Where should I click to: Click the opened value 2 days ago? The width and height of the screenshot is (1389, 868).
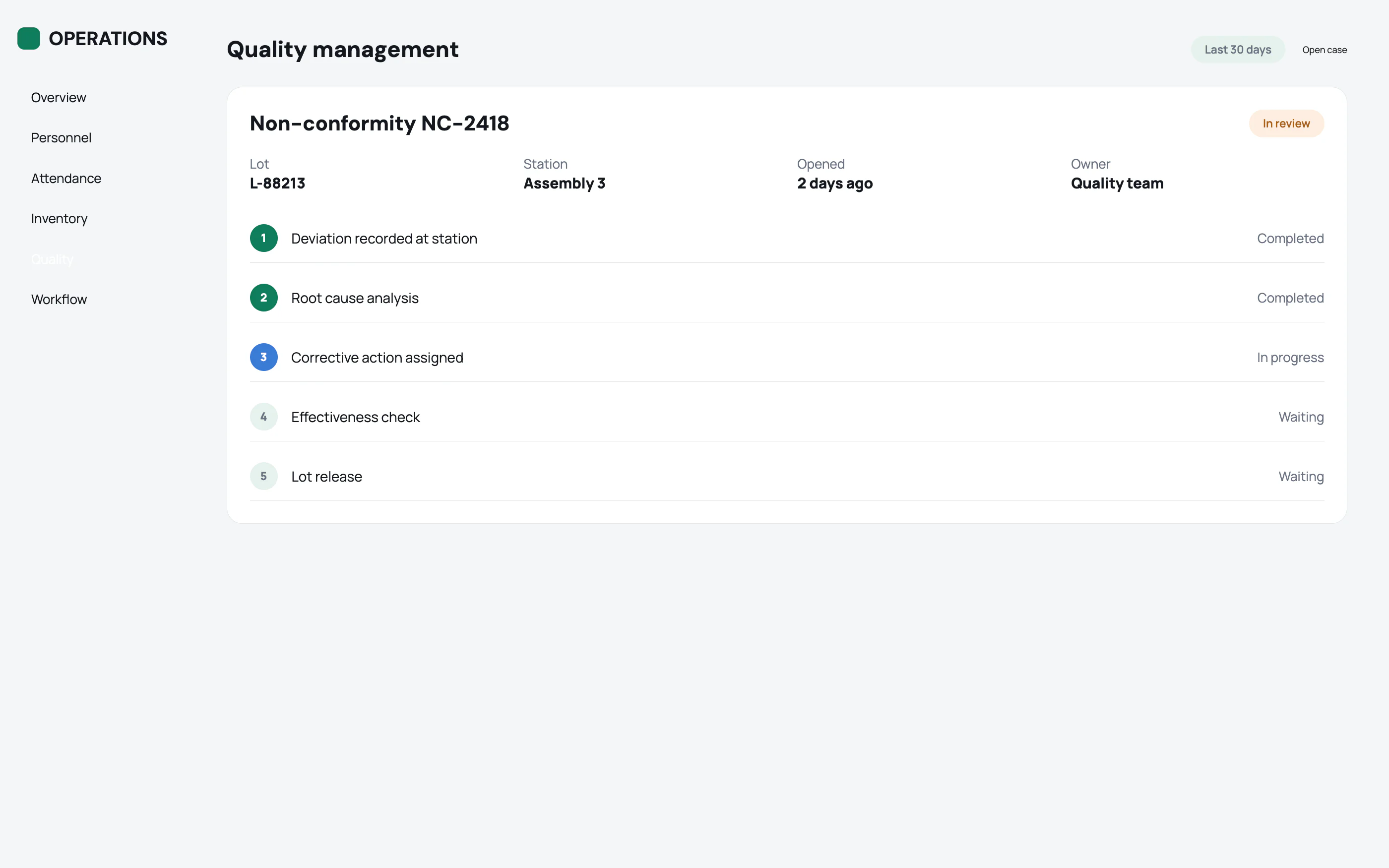tap(834, 183)
